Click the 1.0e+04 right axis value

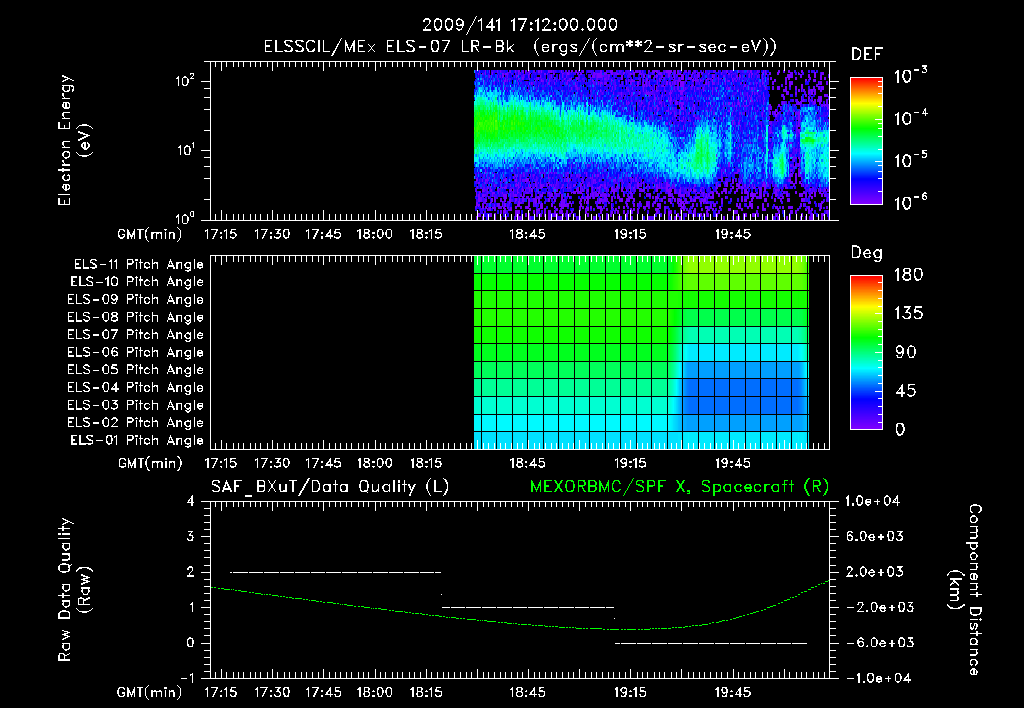point(872,501)
